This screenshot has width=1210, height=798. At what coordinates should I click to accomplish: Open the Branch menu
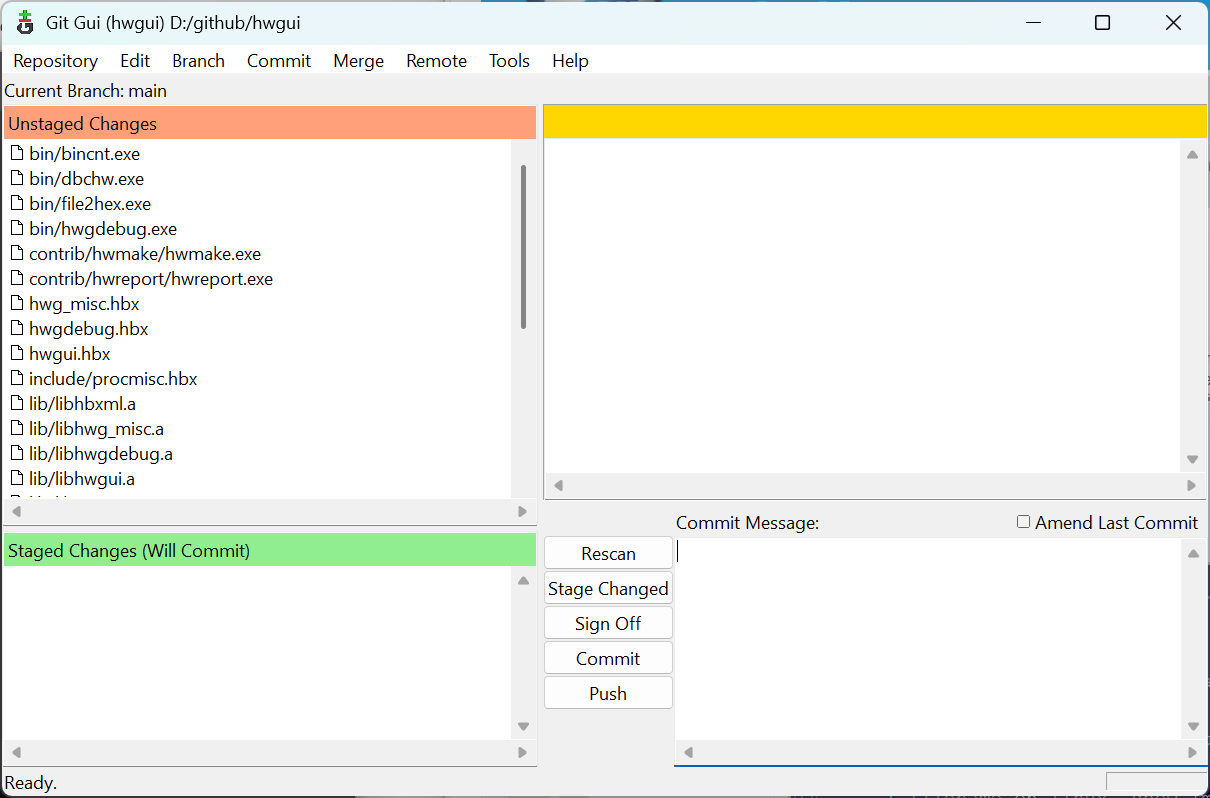(x=198, y=61)
